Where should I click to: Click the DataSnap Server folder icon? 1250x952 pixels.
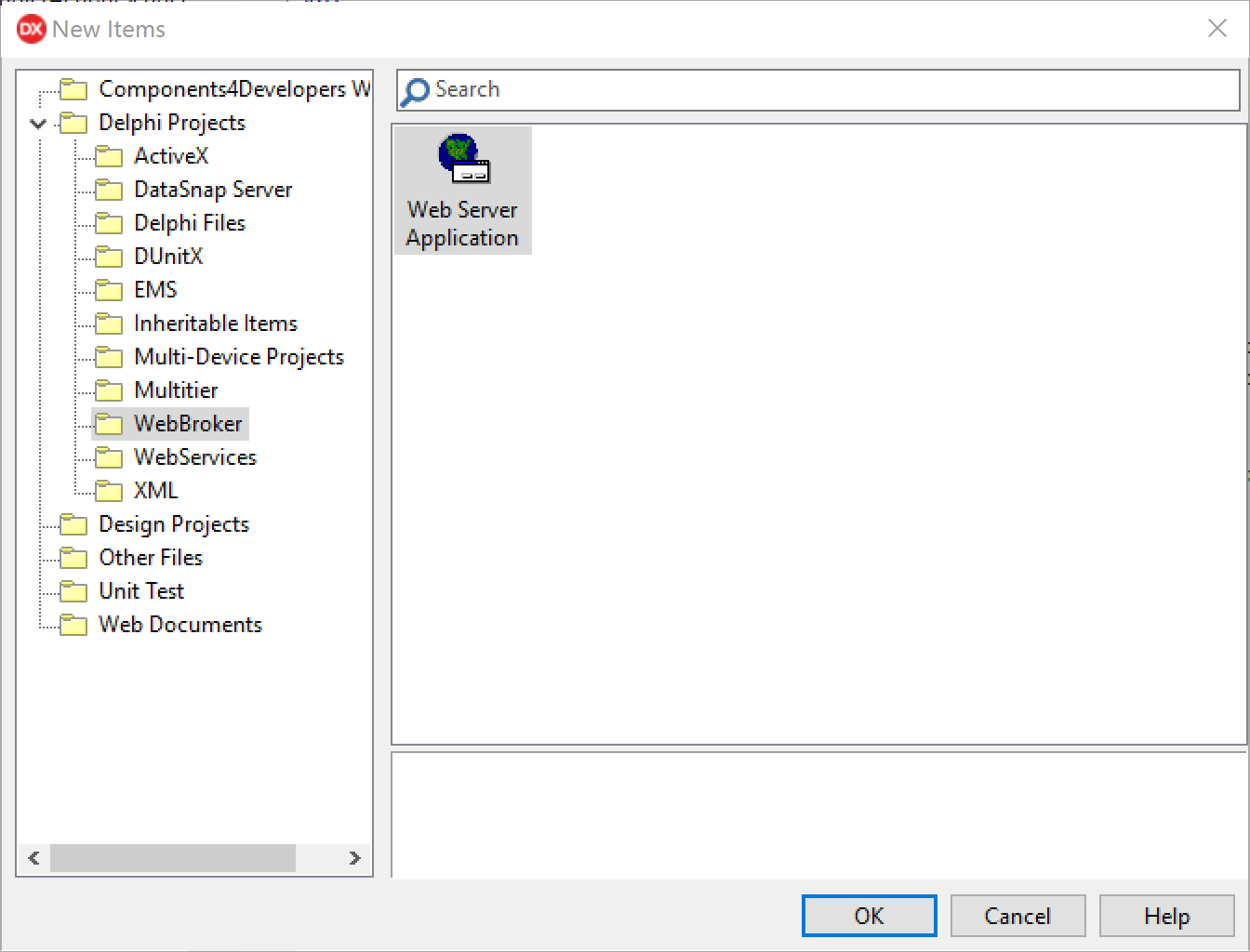[109, 190]
